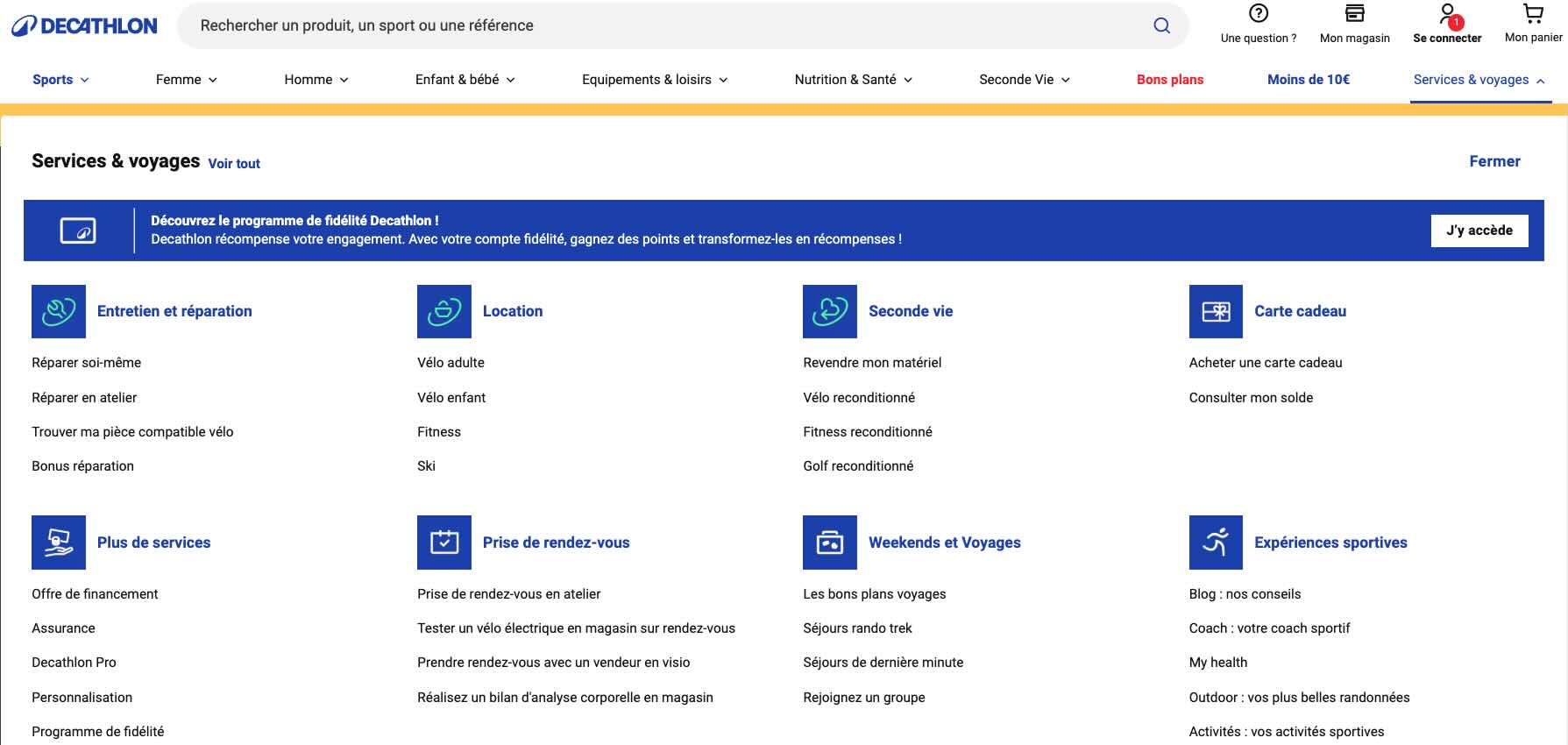Click the search magnifier icon
Image resolution: width=1568 pixels, height=745 pixels.
click(1161, 25)
